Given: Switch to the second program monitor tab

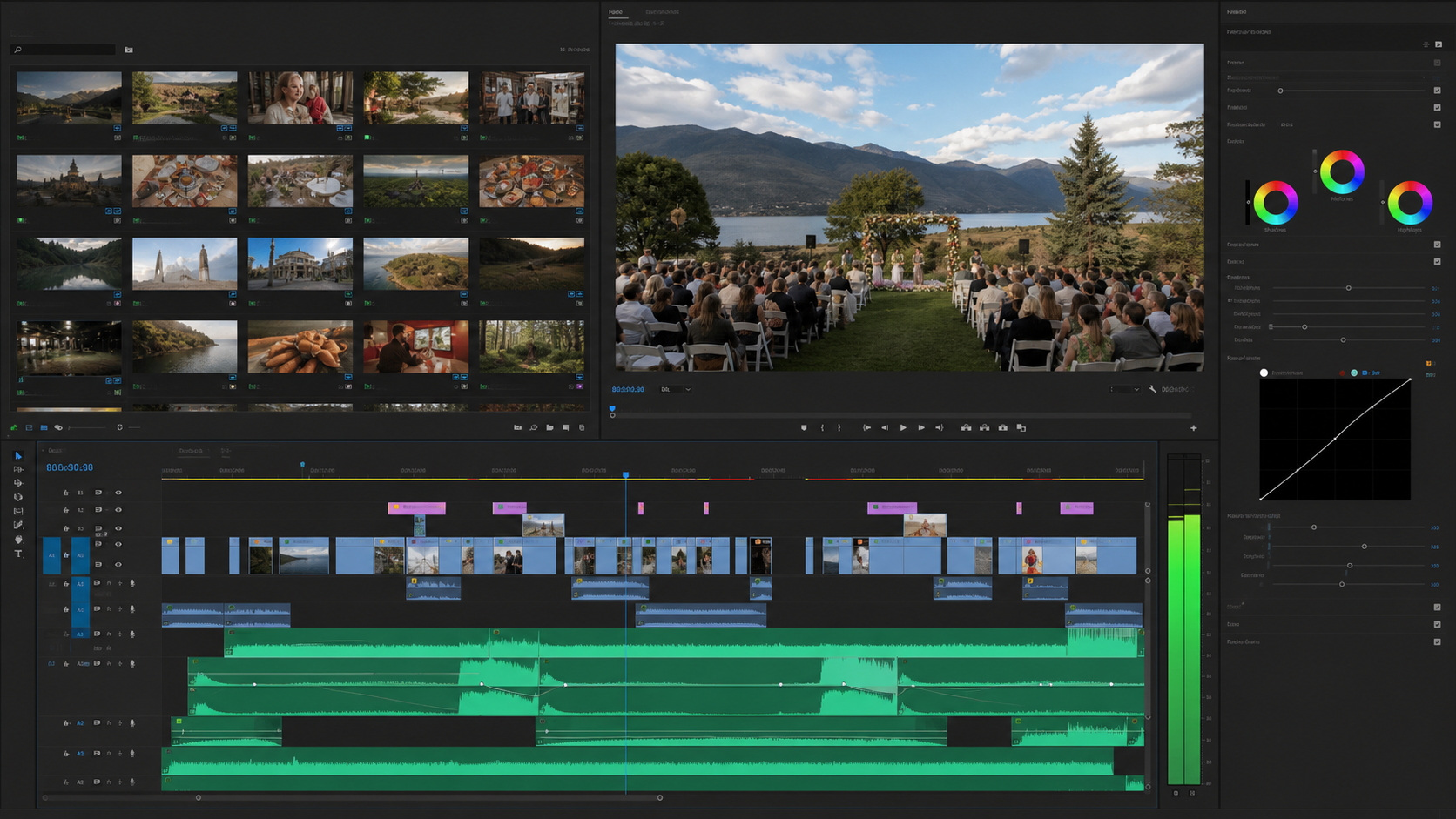Looking at the screenshot, I should click(x=662, y=12).
